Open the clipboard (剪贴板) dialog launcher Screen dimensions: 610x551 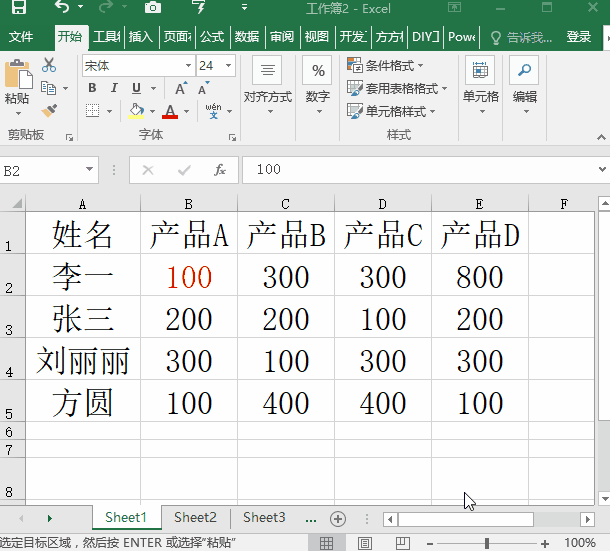69,137
